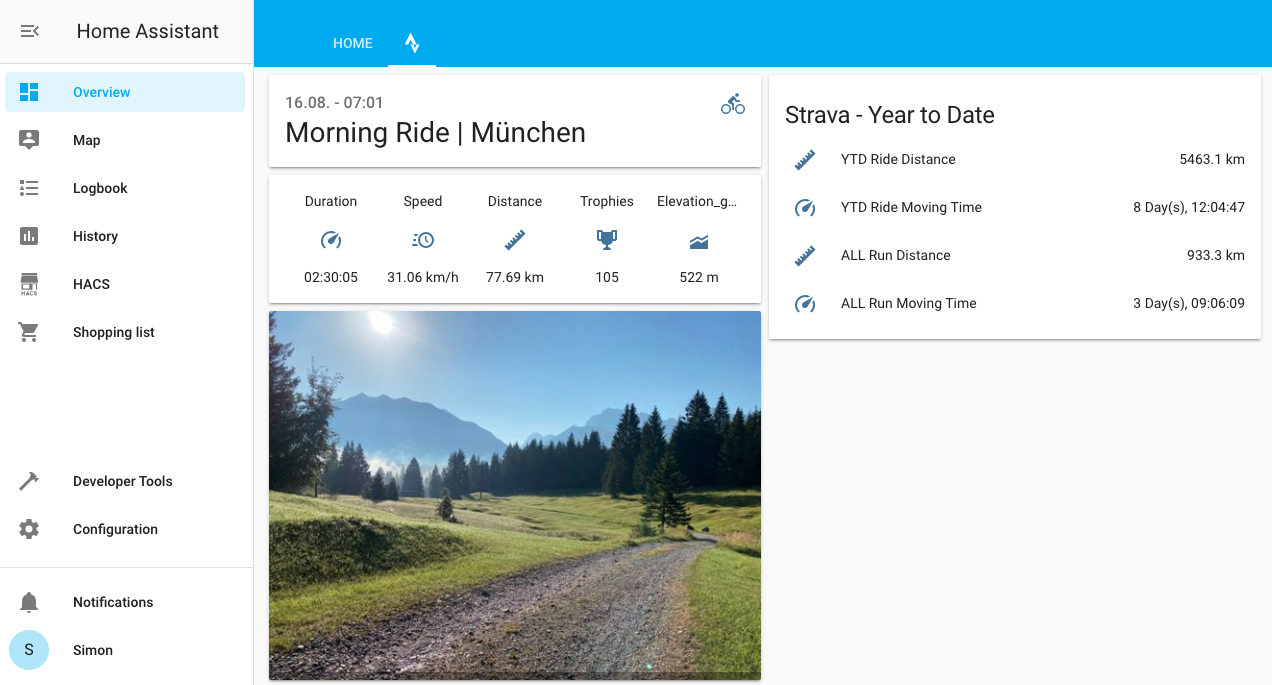The width and height of the screenshot is (1272, 685).
Task: Click the 105 trophies value
Action: pyautogui.click(x=607, y=277)
